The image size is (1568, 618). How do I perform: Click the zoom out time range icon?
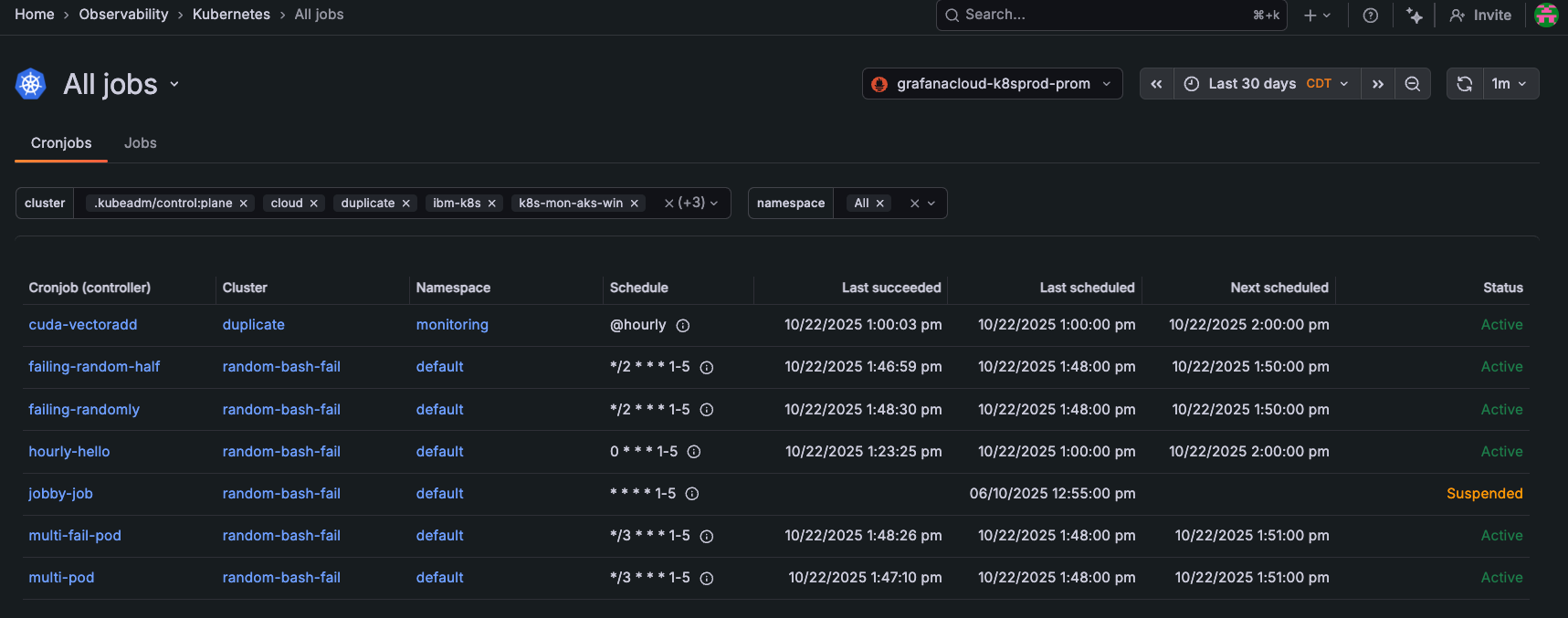pos(1412,84)
